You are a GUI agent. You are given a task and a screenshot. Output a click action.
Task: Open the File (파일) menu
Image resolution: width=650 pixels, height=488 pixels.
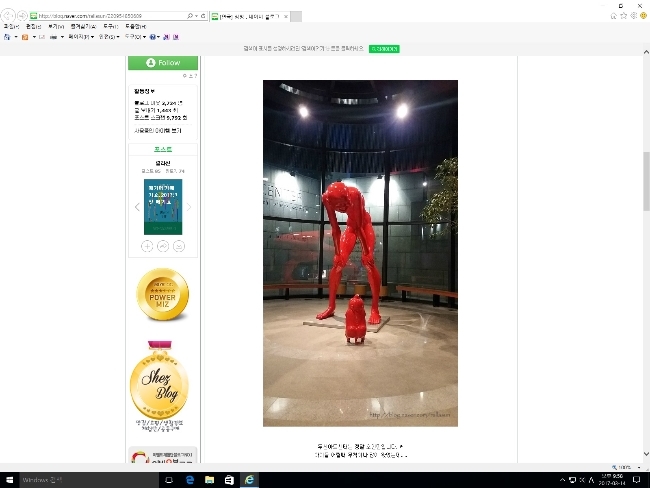[x=11, y=26]
